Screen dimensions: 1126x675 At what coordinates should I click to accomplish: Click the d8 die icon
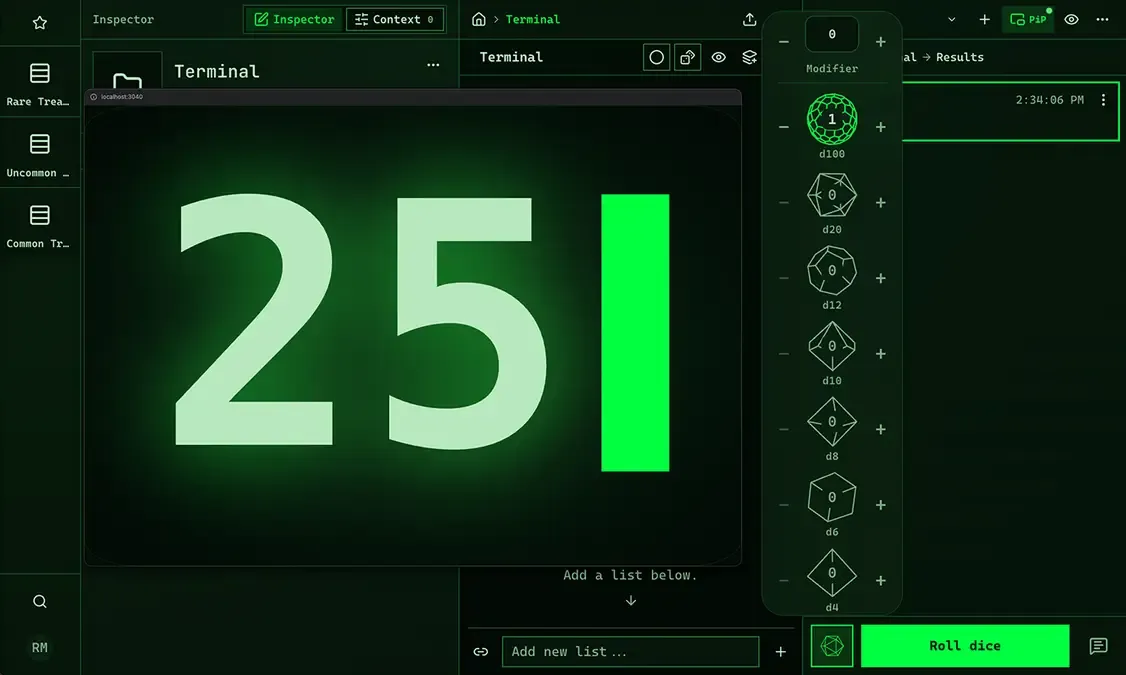coord(832,422)
